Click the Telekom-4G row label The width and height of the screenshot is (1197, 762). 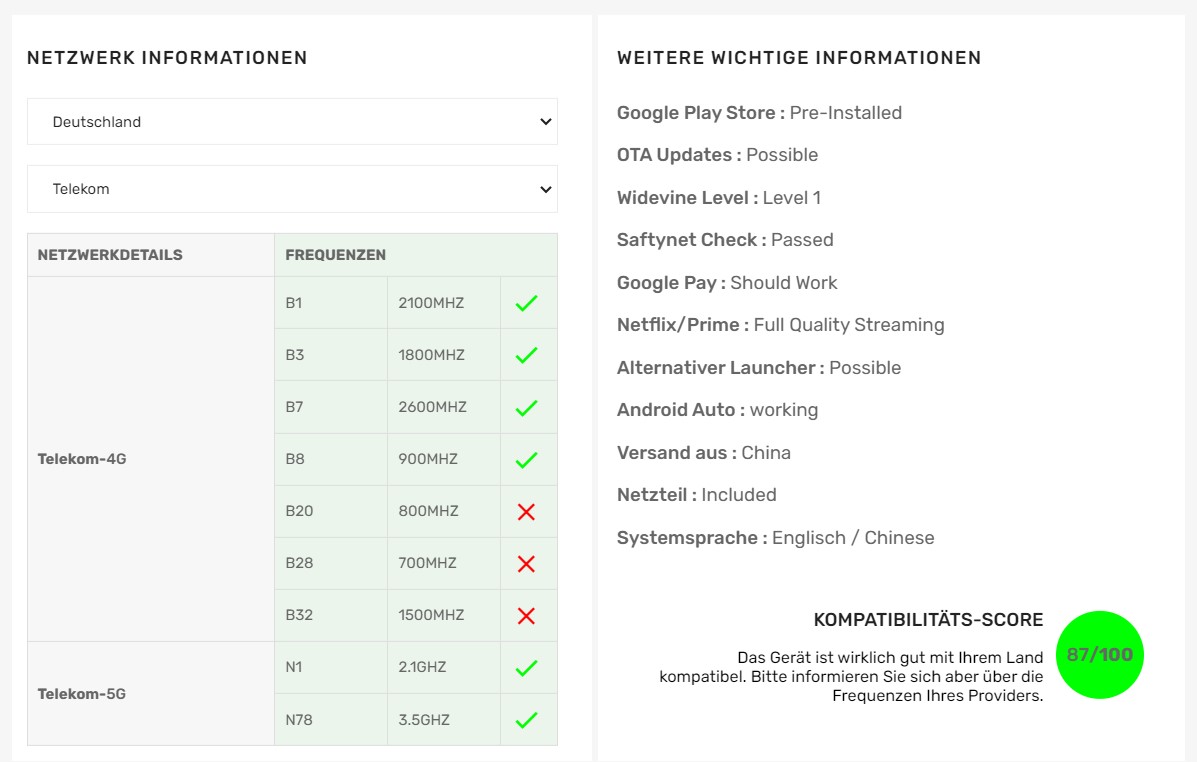pyautogui.click(x=82, y=460)
